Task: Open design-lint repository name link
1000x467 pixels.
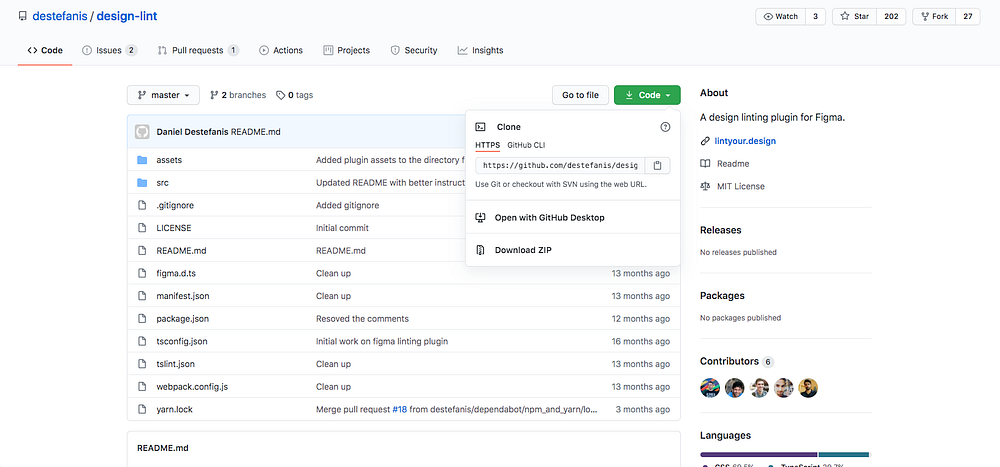Action: [x=127, y=16]
